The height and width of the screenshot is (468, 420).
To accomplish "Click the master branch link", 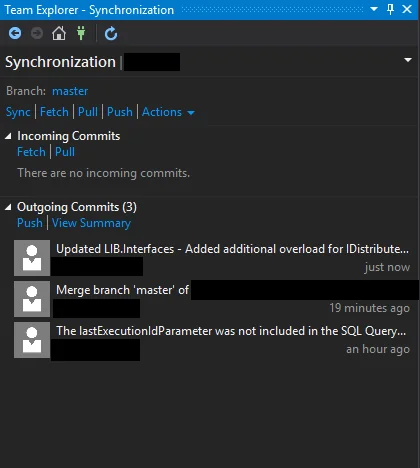I will [x=70, y=91].
